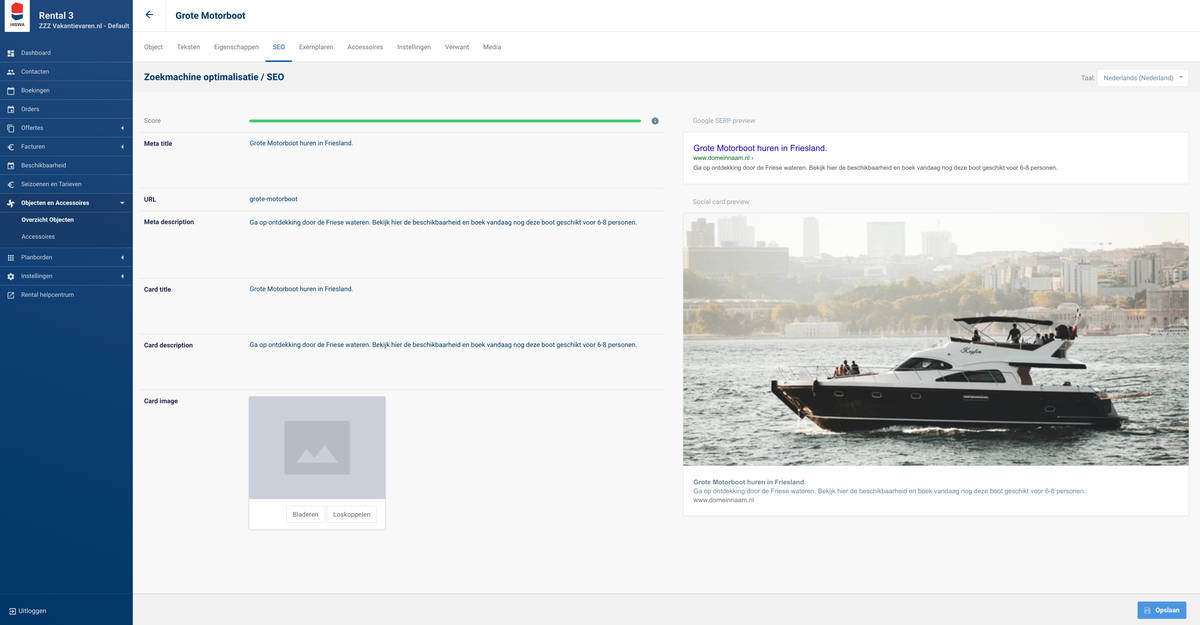1200x625 pixels.
Task: Open the Media tab
Action: tap(492, 47)
